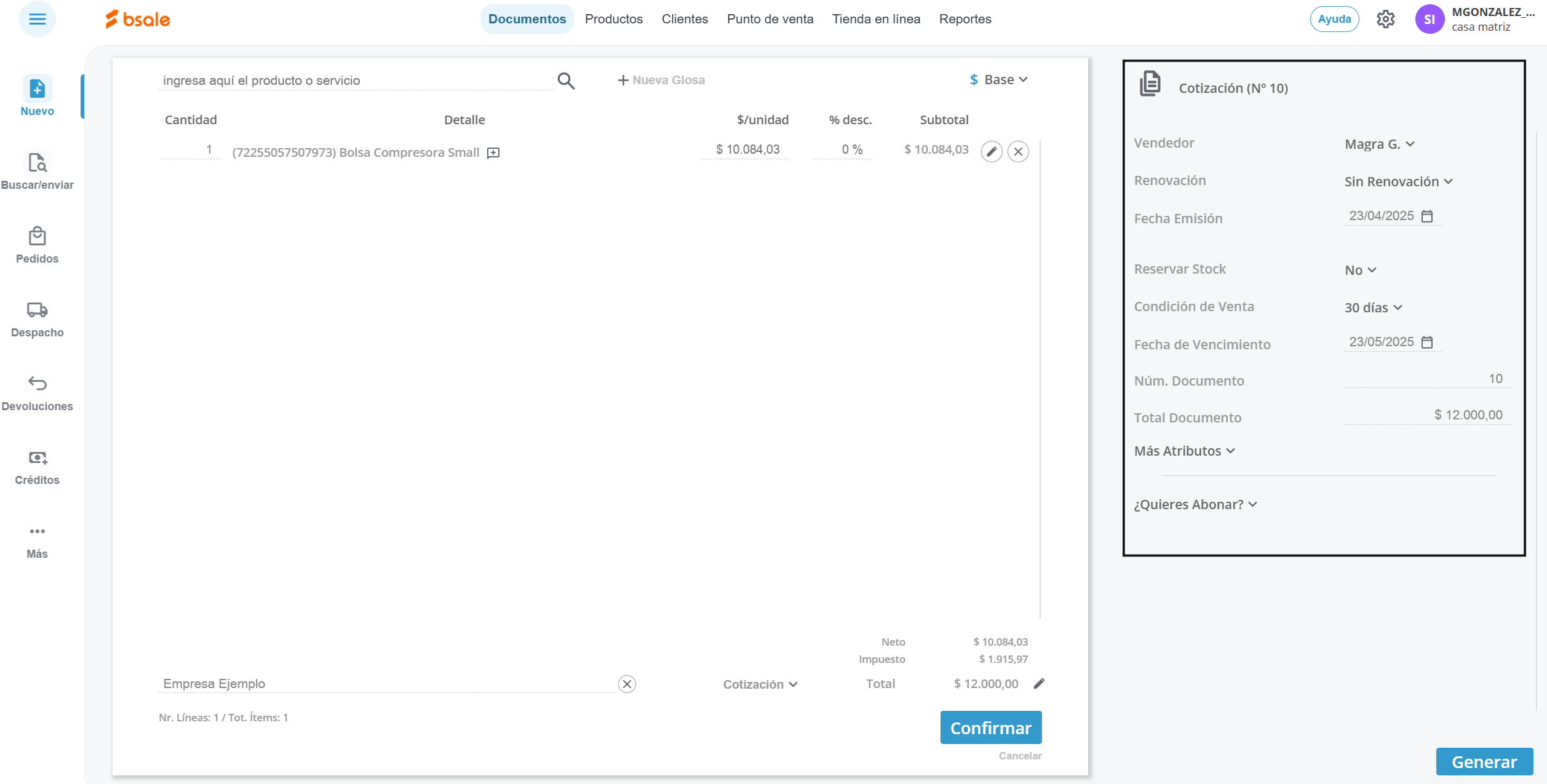Open Fecha Emisión calendar picker

1427,216
